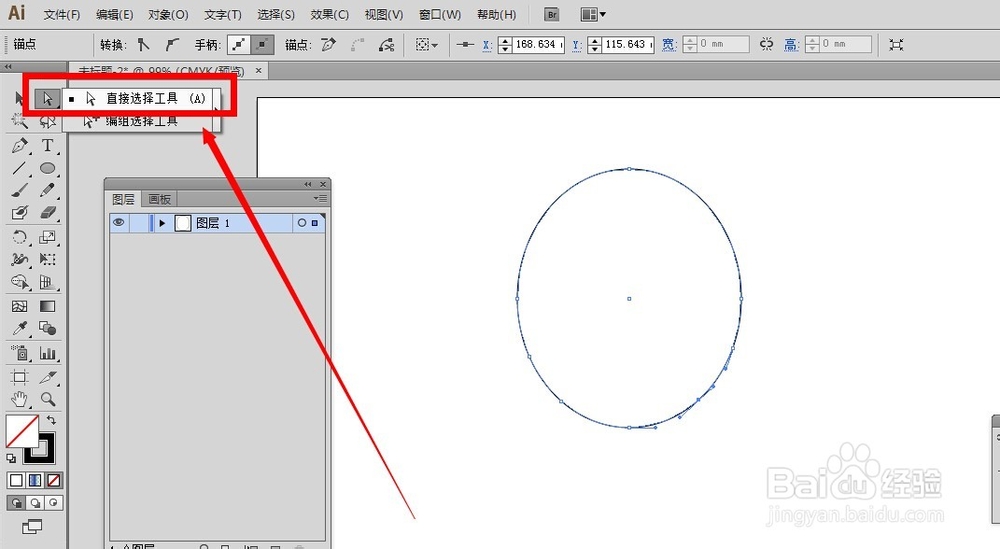Select the Free Transform tool
The height and width of the screenshot is (549, 1000).
[47, 260]
